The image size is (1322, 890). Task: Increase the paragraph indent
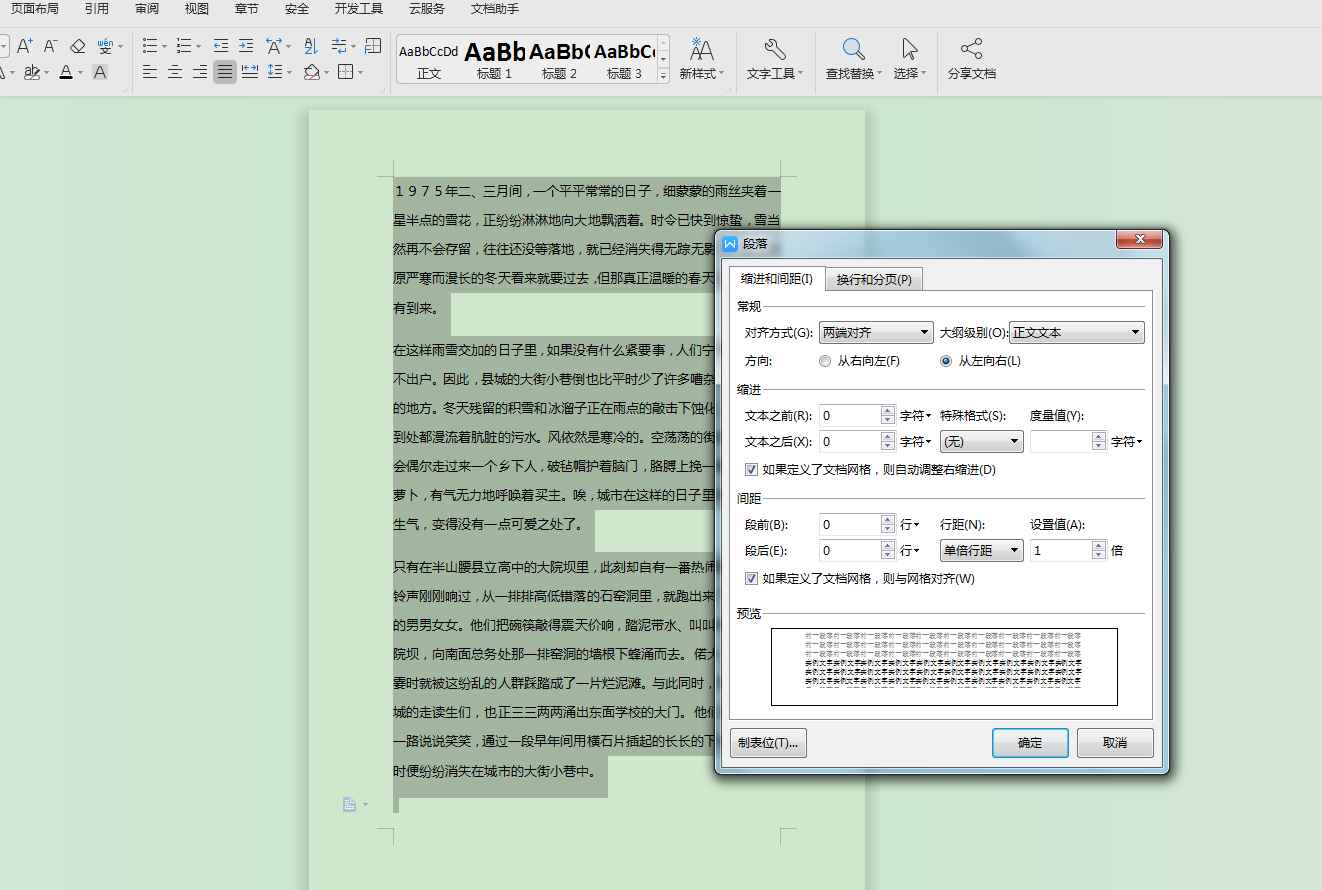[246, 46]
